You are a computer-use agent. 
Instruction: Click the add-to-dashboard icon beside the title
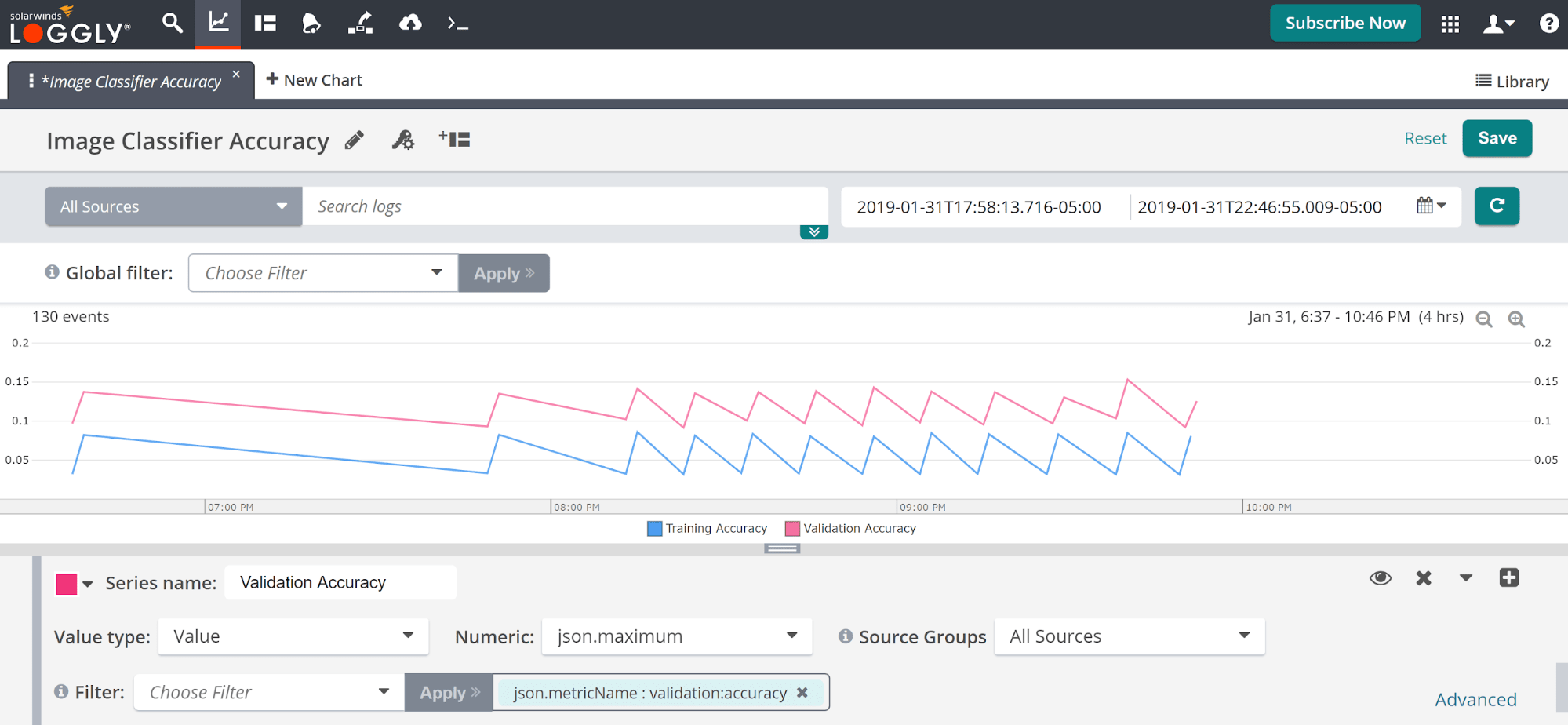(454, 140)
